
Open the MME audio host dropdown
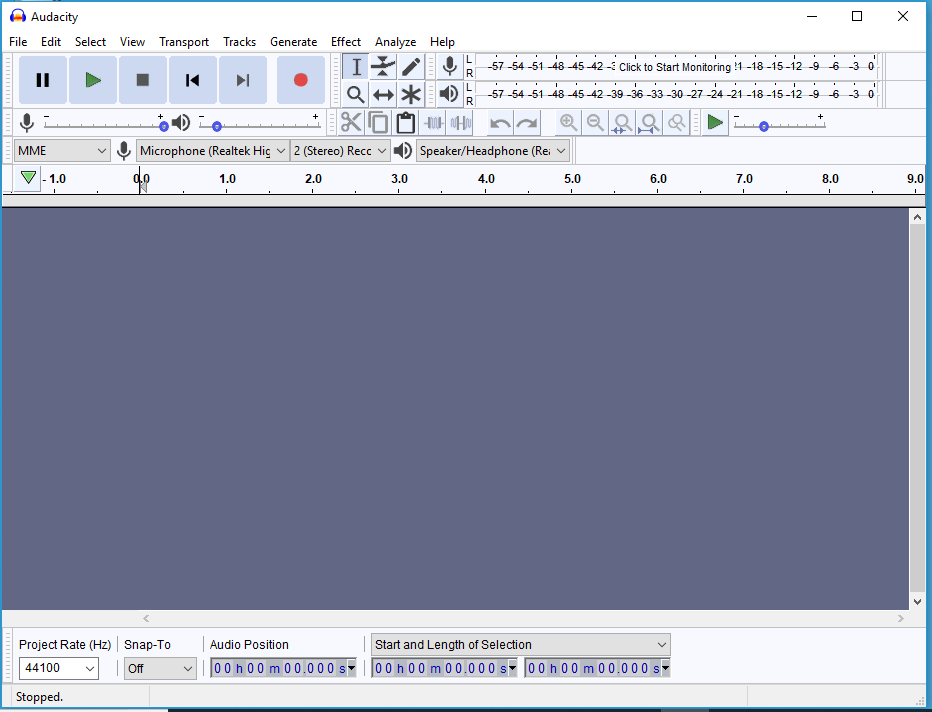[62, 151]
